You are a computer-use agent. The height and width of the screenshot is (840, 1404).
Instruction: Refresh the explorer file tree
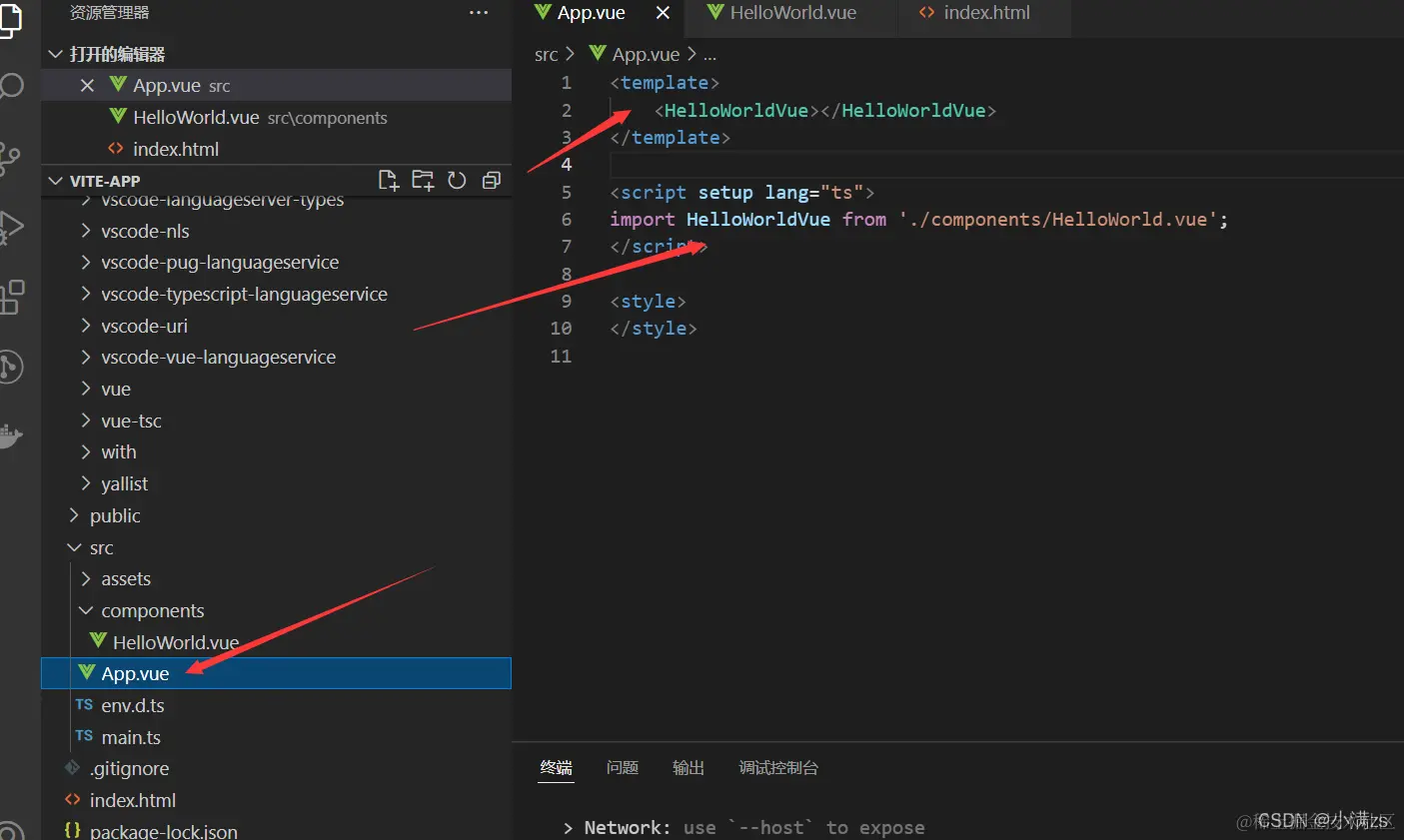point(457,180)
